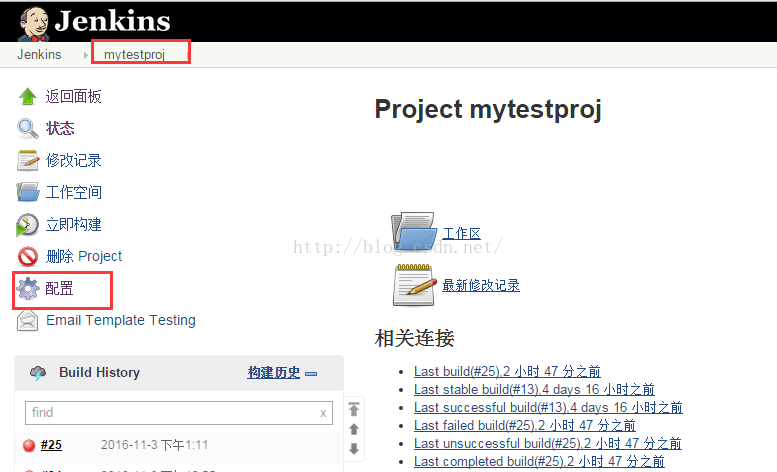The height and width of the screenshot is (472, 777).
Task: Open Last stable build(#13) permalink
Action: click(534, 389)
